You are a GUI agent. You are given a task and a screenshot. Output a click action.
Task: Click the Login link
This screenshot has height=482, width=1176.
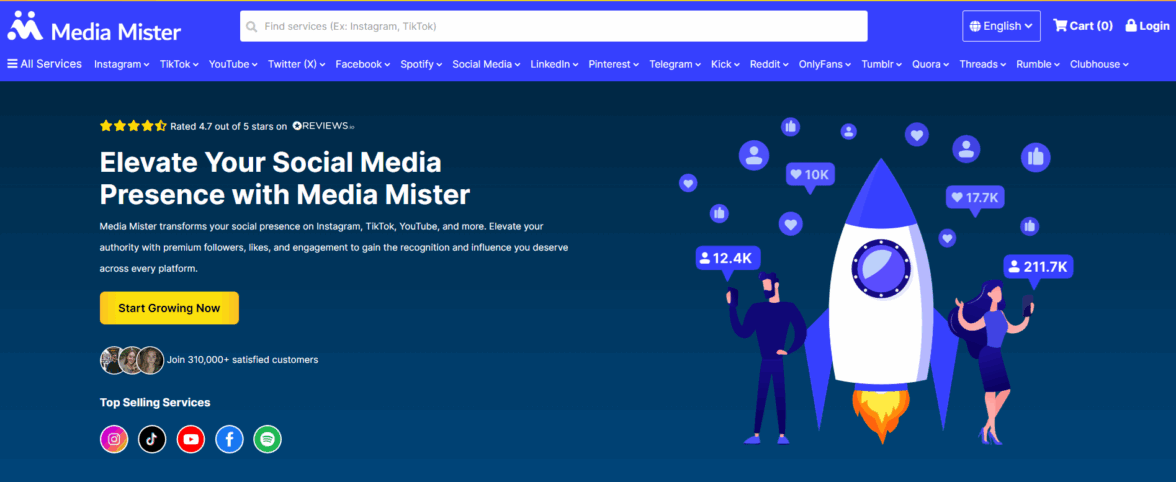[1147, 25]
